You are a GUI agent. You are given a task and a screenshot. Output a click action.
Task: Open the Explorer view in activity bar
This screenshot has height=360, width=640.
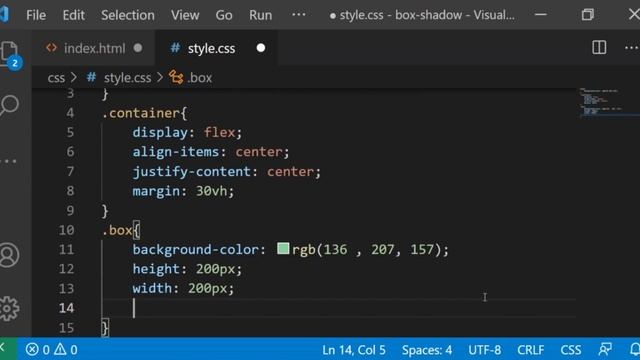pyautogui.click(x=9, y=53)
